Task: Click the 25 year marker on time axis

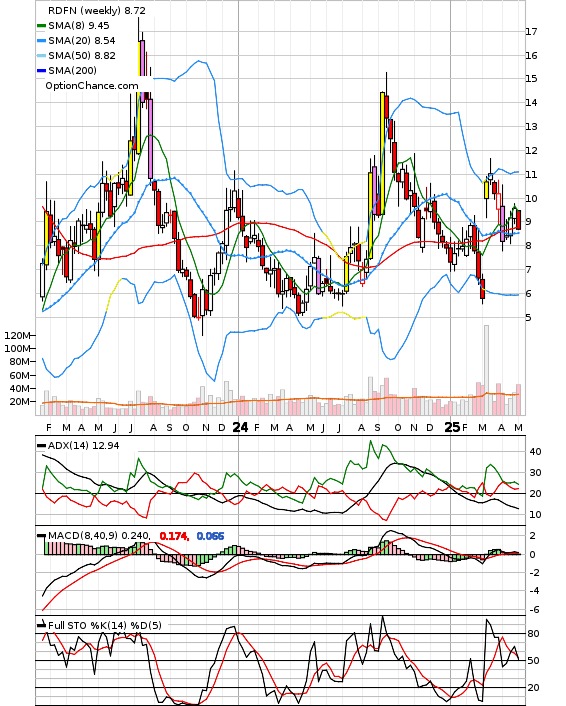Action: pos(452,427)
